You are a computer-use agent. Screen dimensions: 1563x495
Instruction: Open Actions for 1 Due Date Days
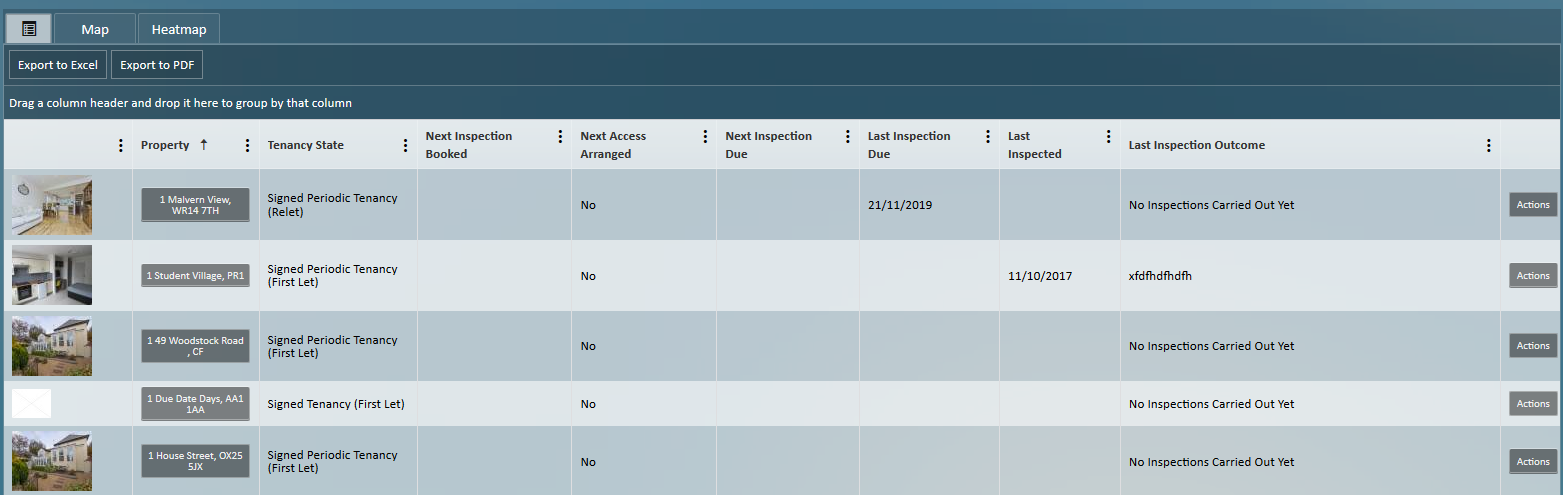[x=1532, y=404]
